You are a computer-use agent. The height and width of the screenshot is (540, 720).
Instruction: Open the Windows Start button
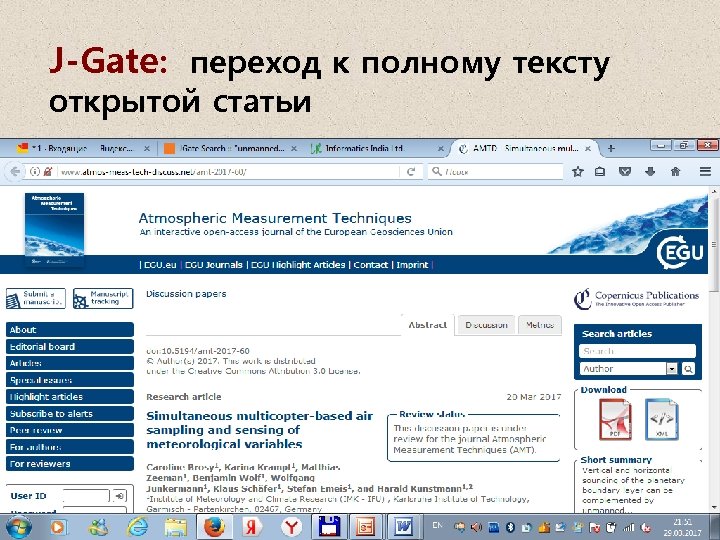pos(18,527)
